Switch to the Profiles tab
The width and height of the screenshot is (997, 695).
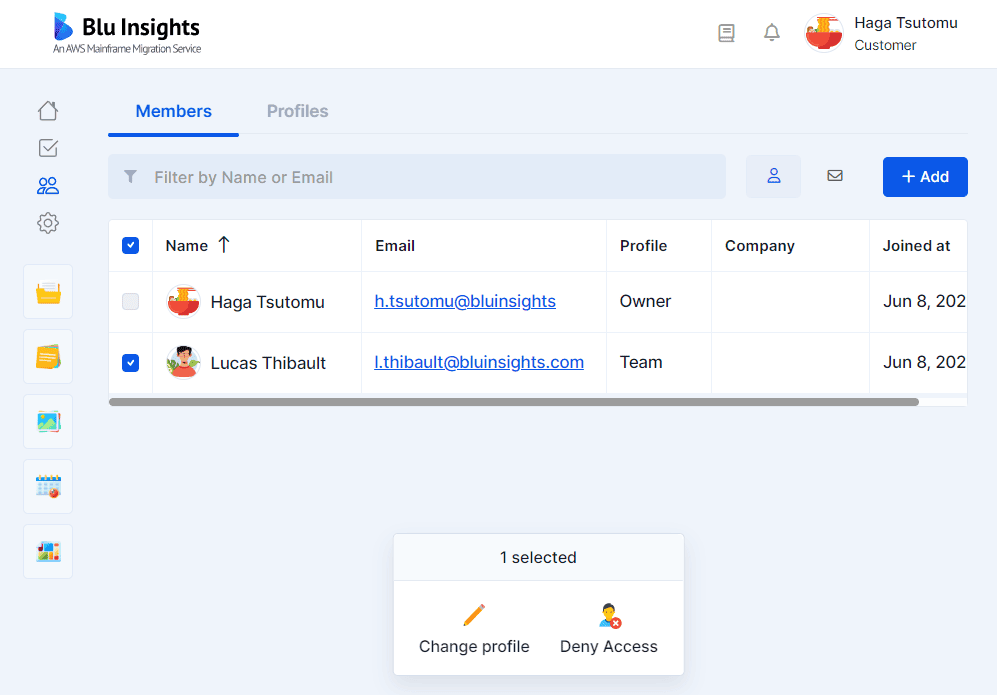coord(297,111)
